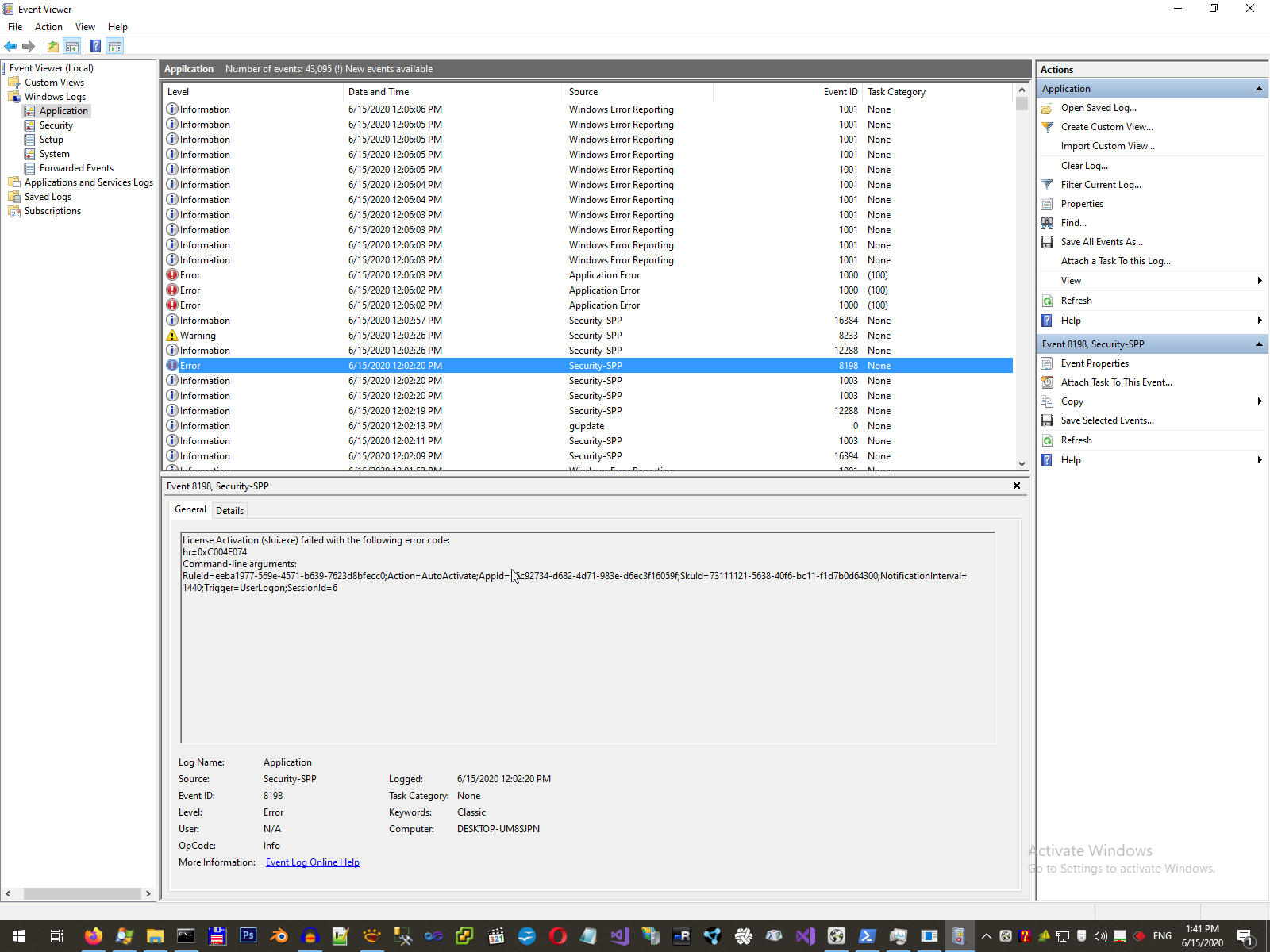This screenshot has width=1270, height=952.
Task: Click the Find binoculars icon
Action: [x=1047, y=223]
